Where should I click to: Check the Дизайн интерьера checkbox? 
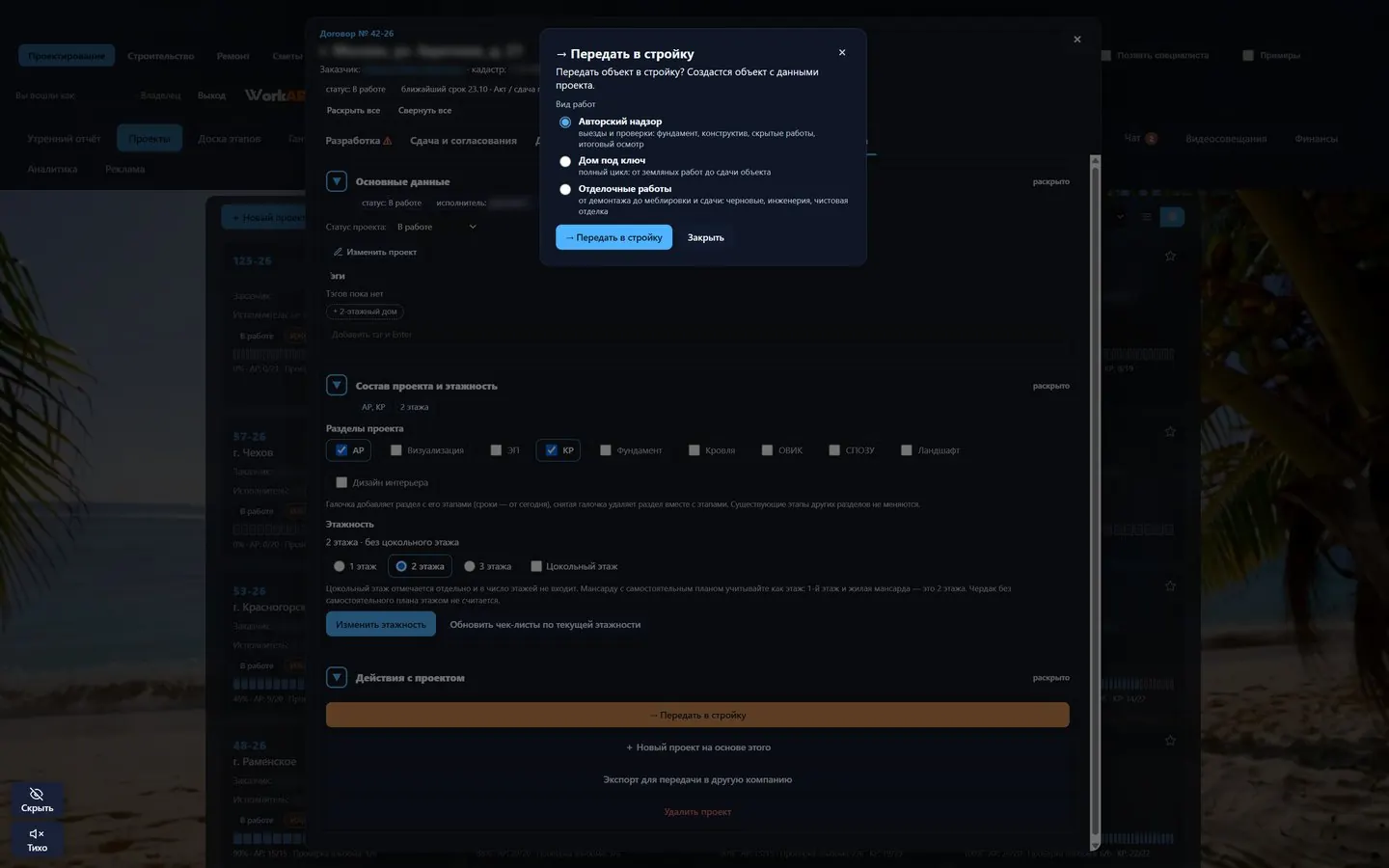coord(341,482)
